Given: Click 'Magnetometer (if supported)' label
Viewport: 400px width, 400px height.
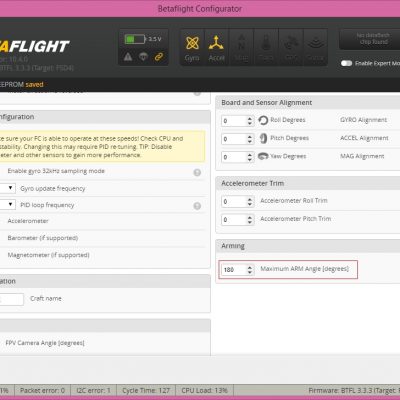Looking at the screenshot, I should [48, 255].
